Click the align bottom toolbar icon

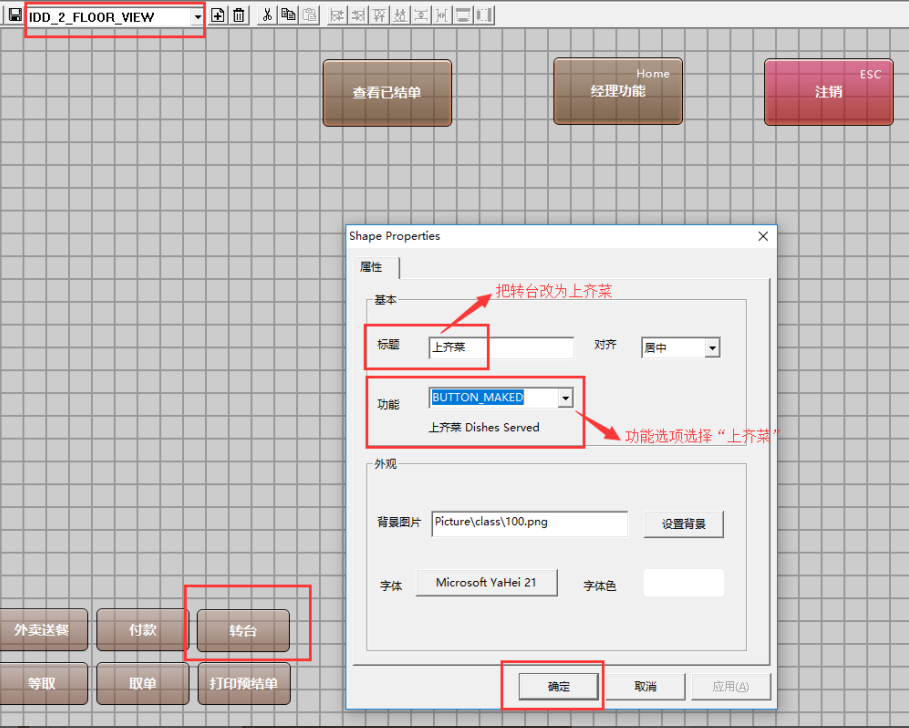pos(400,15)
